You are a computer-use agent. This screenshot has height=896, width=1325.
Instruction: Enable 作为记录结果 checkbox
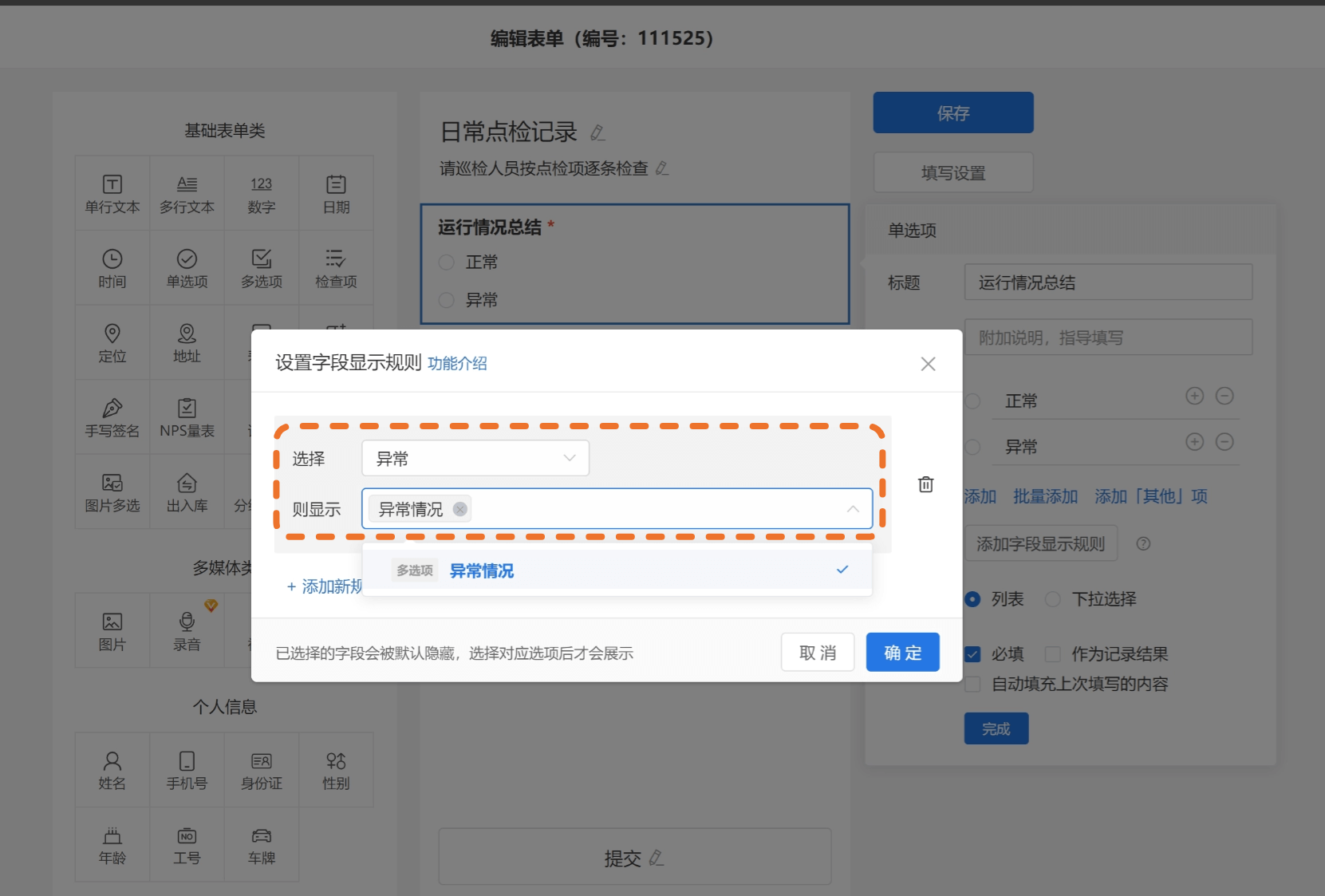tap(1053, 654)
